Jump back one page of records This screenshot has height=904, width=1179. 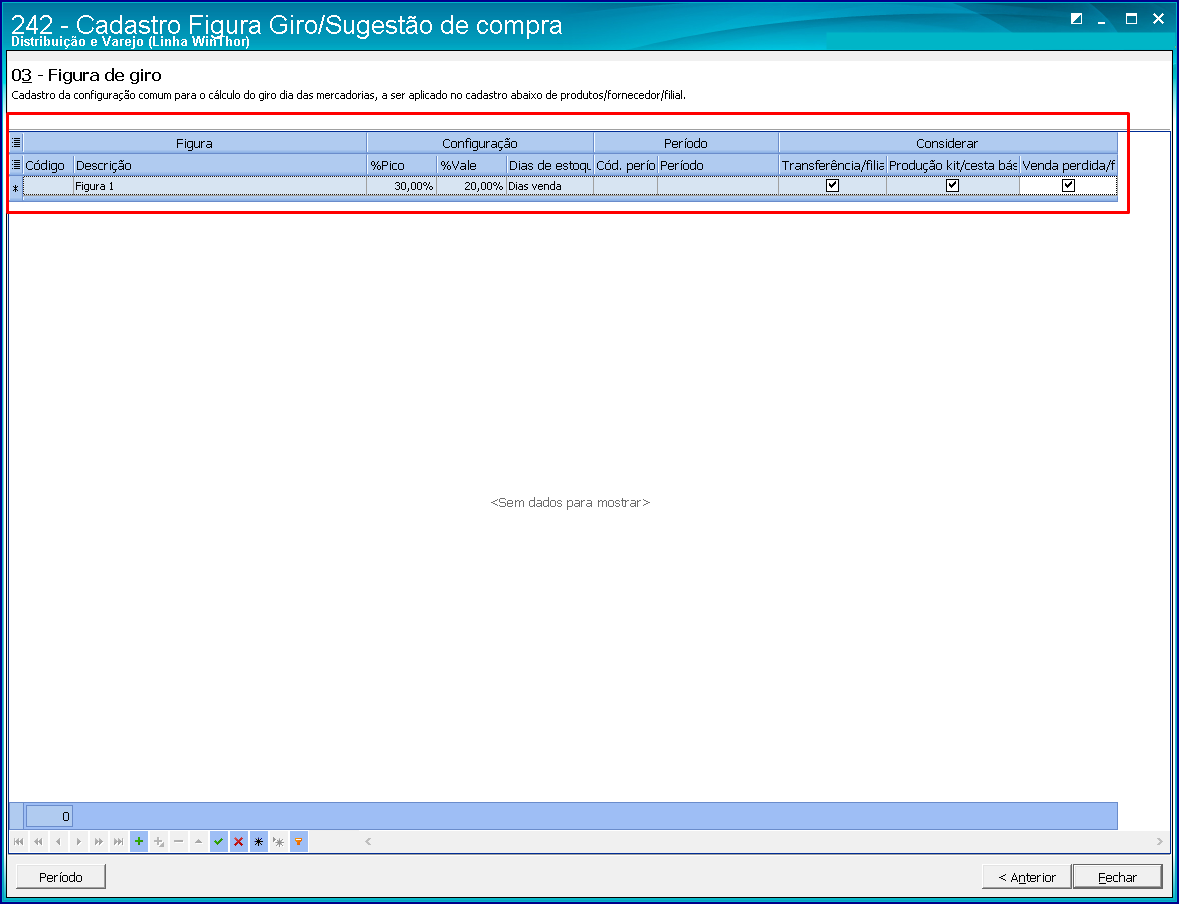38,842
